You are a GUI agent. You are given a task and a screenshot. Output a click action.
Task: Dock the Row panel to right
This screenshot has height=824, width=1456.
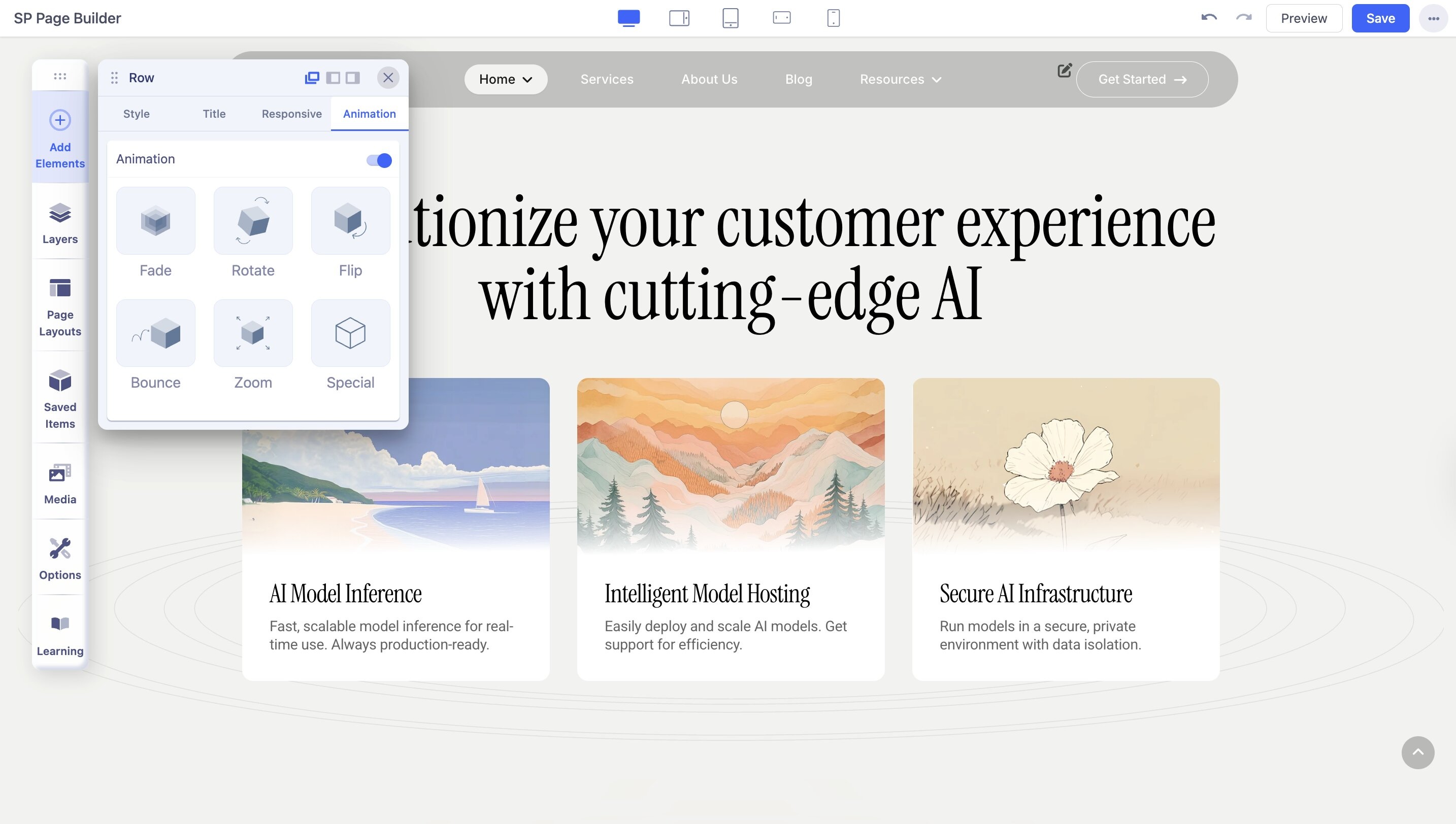click(x=353, y=78)
